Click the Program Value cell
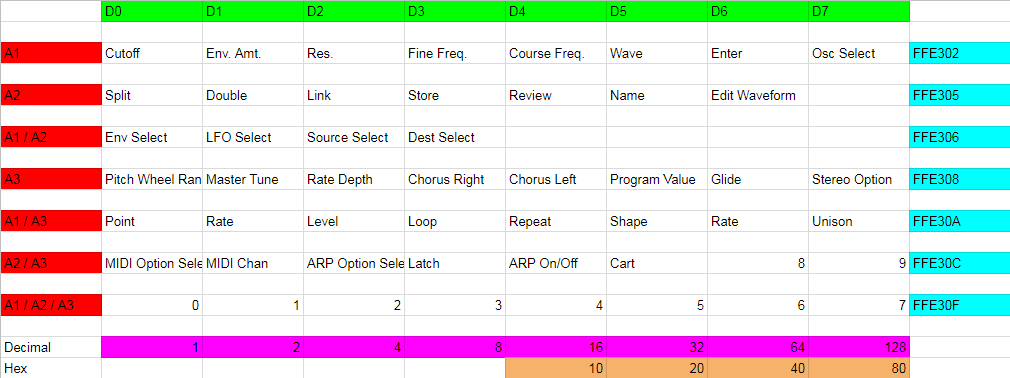This screenshot has width=1010, height=378. pos(657,180)
